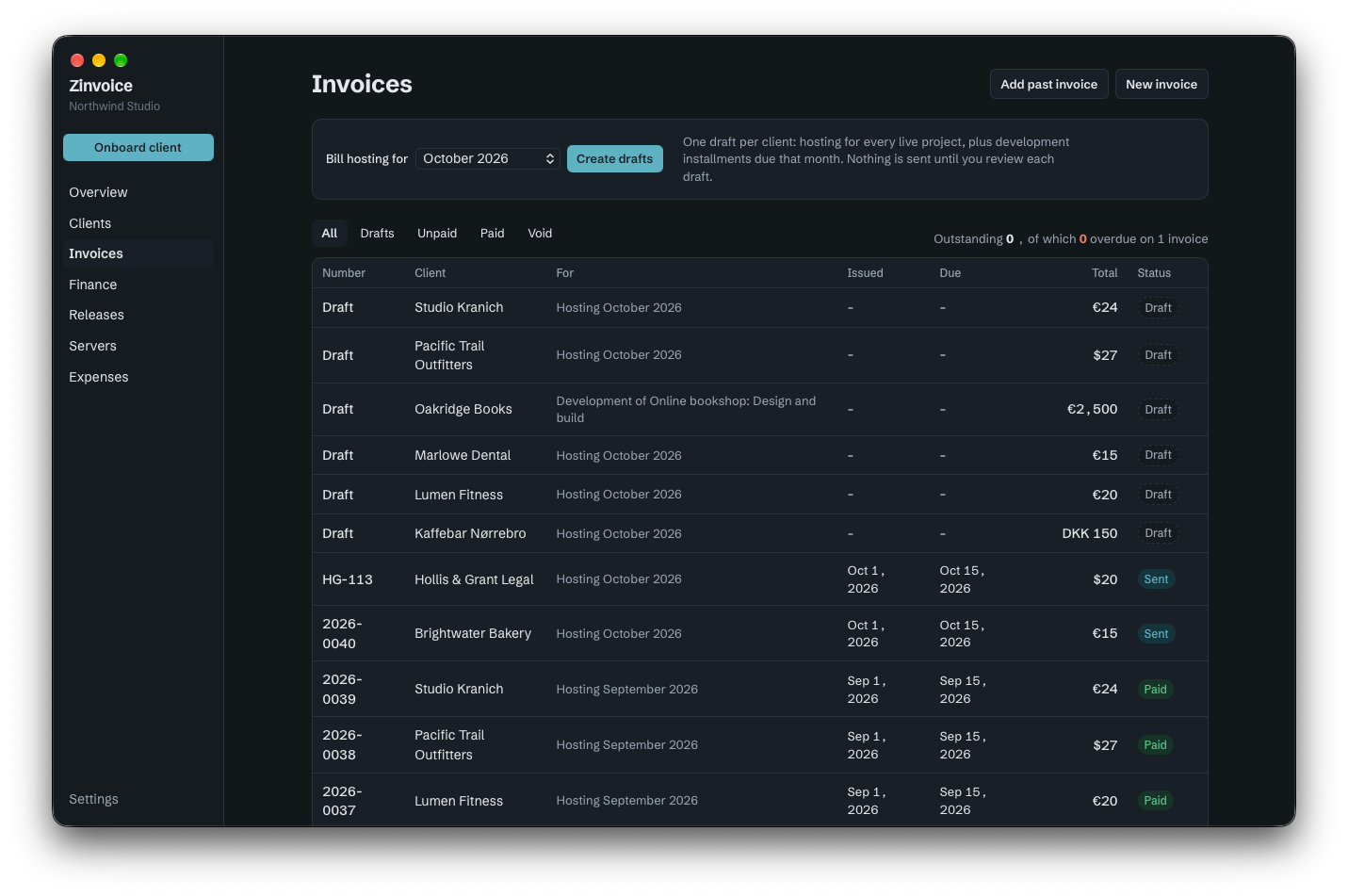Click the Zinvoice app title
1348x896 pixels.
(x=101, y=86)
